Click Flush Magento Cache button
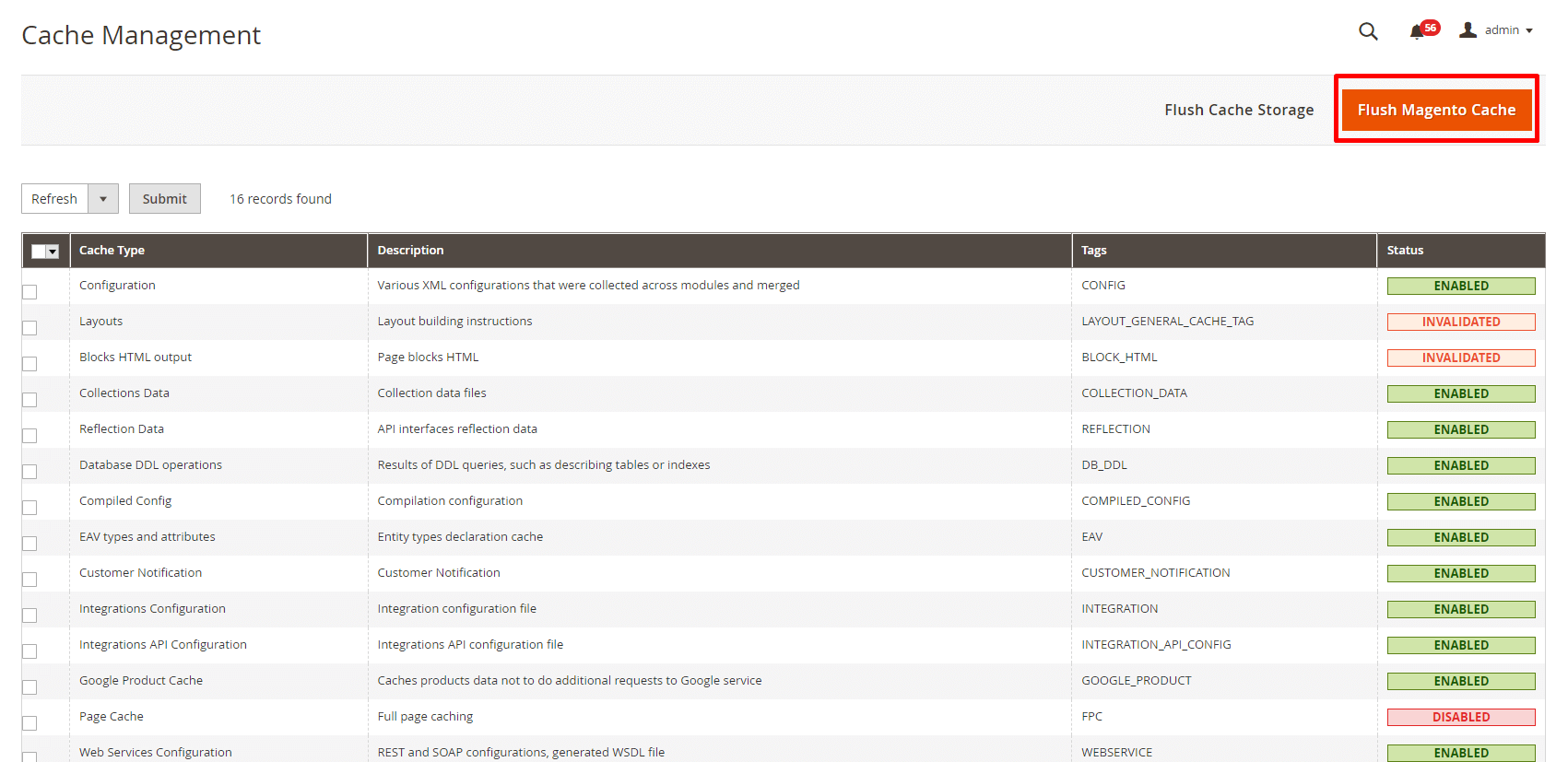1568x762 pixels. [x=1435, y=110]
